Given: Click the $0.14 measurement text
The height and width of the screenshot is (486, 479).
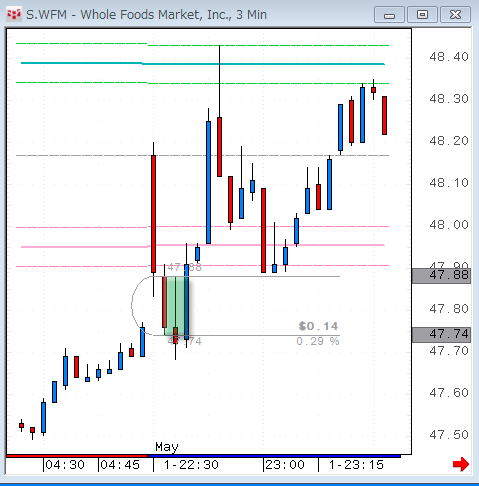Looking at the screenshot, I should (318, 326).
